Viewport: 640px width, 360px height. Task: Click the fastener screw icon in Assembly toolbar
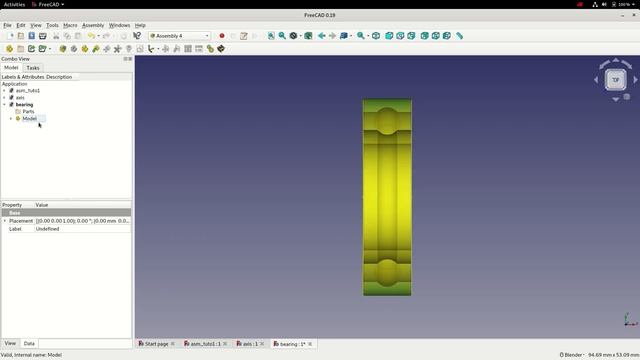129,49
